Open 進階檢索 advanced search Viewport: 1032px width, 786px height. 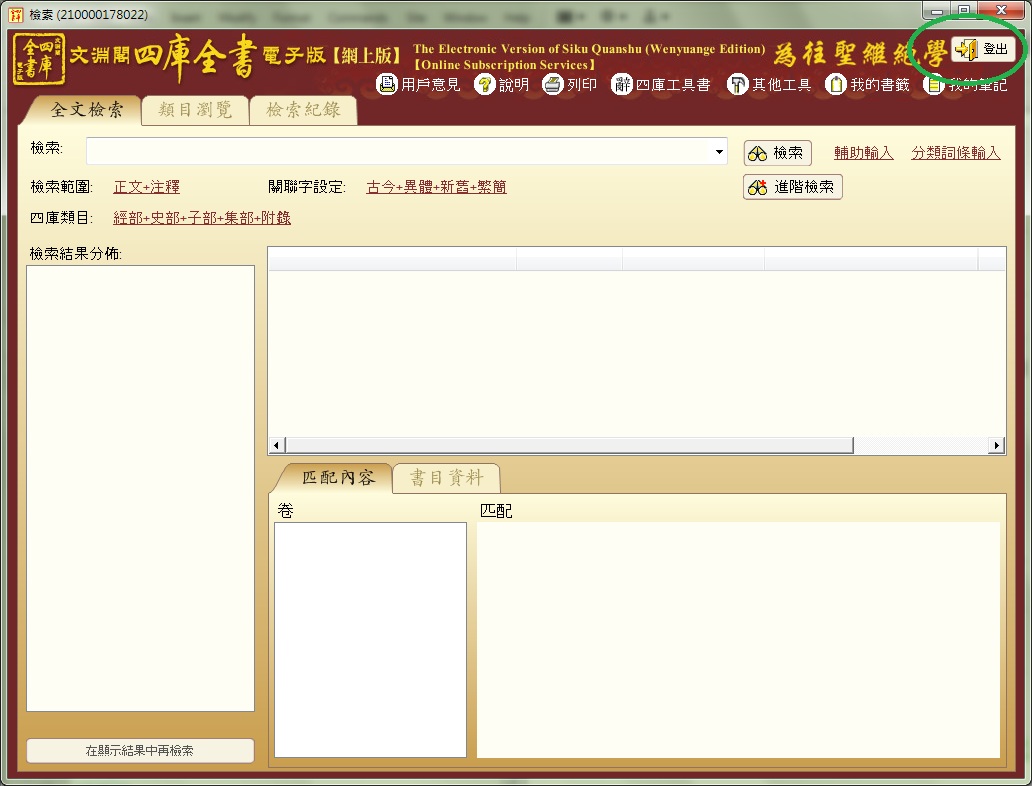coord(793,187)
